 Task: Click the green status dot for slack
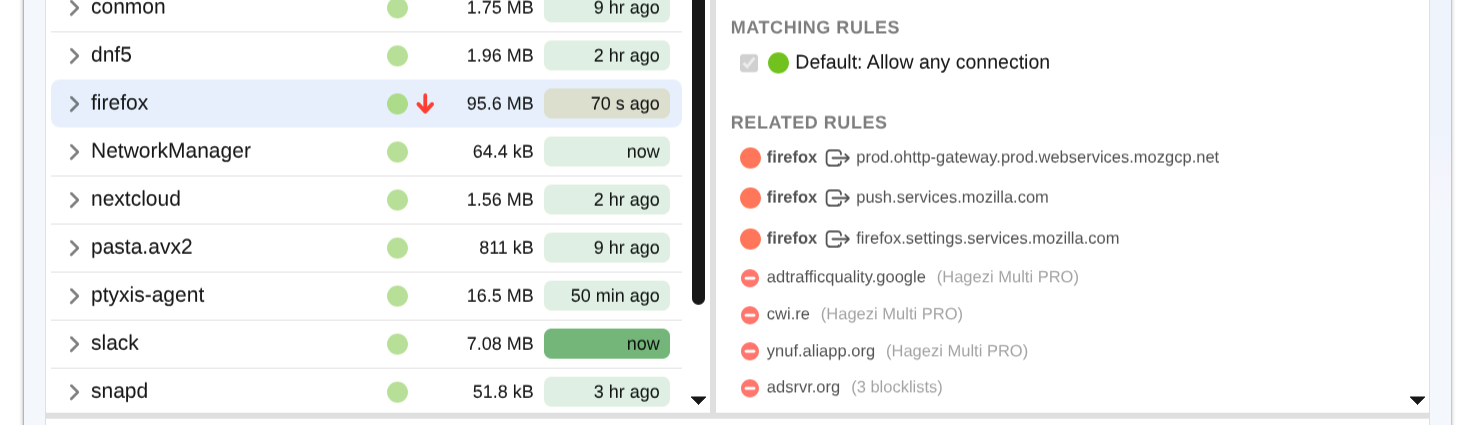coord(398,344)
